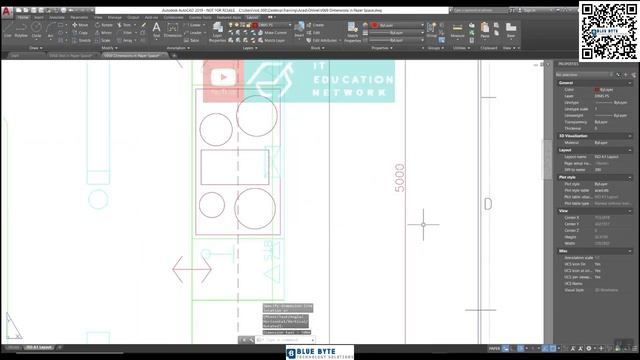Choose the Stretch tool

(81, 40)
